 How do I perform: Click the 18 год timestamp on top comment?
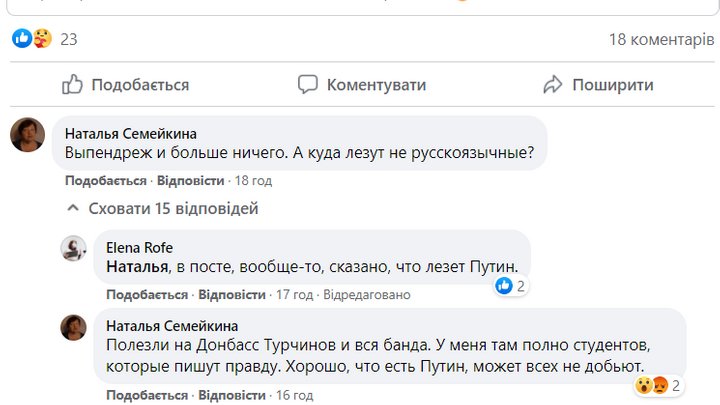pos(253,181)
